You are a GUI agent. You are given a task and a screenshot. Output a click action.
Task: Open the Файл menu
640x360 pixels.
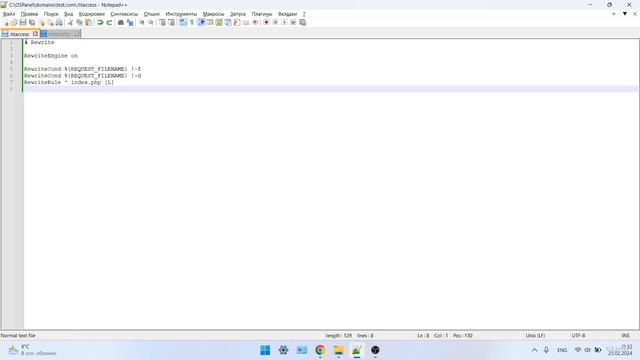click(x=9, y=14)
